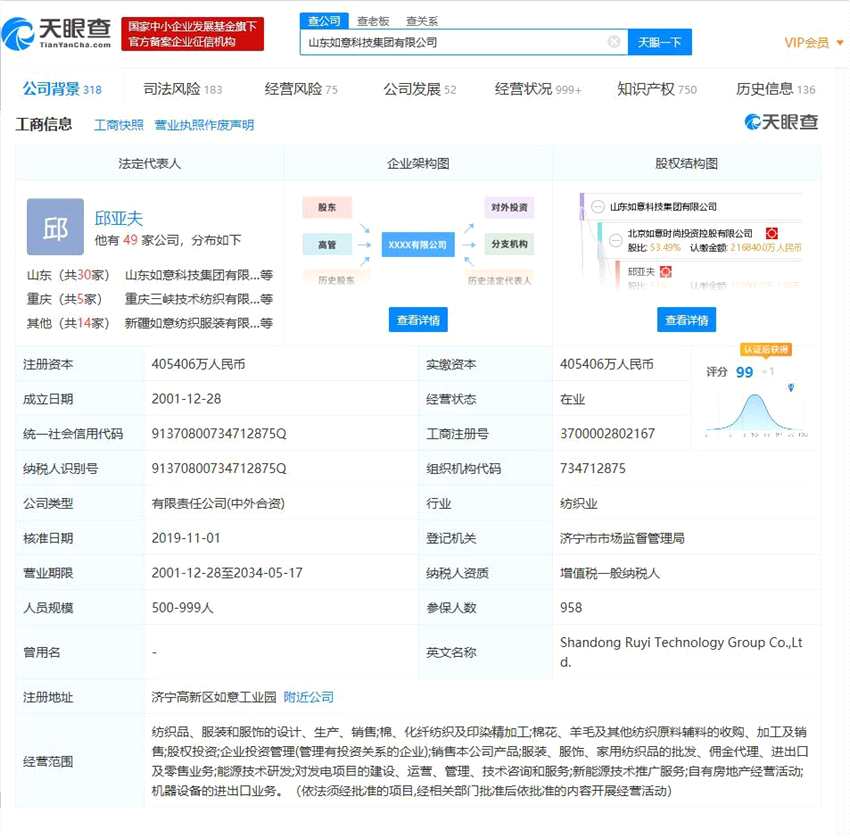
Task: Click the approval date 2019-11-01
Action: (x=186, y=538)
